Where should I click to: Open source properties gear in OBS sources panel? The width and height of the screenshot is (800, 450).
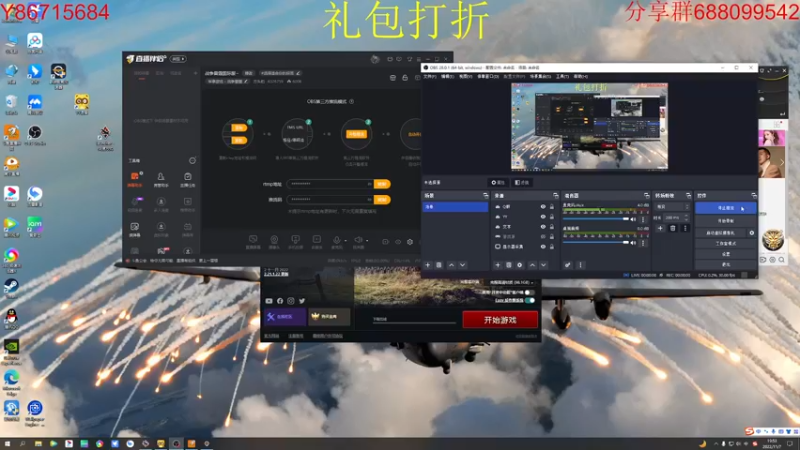click(520, 265)
